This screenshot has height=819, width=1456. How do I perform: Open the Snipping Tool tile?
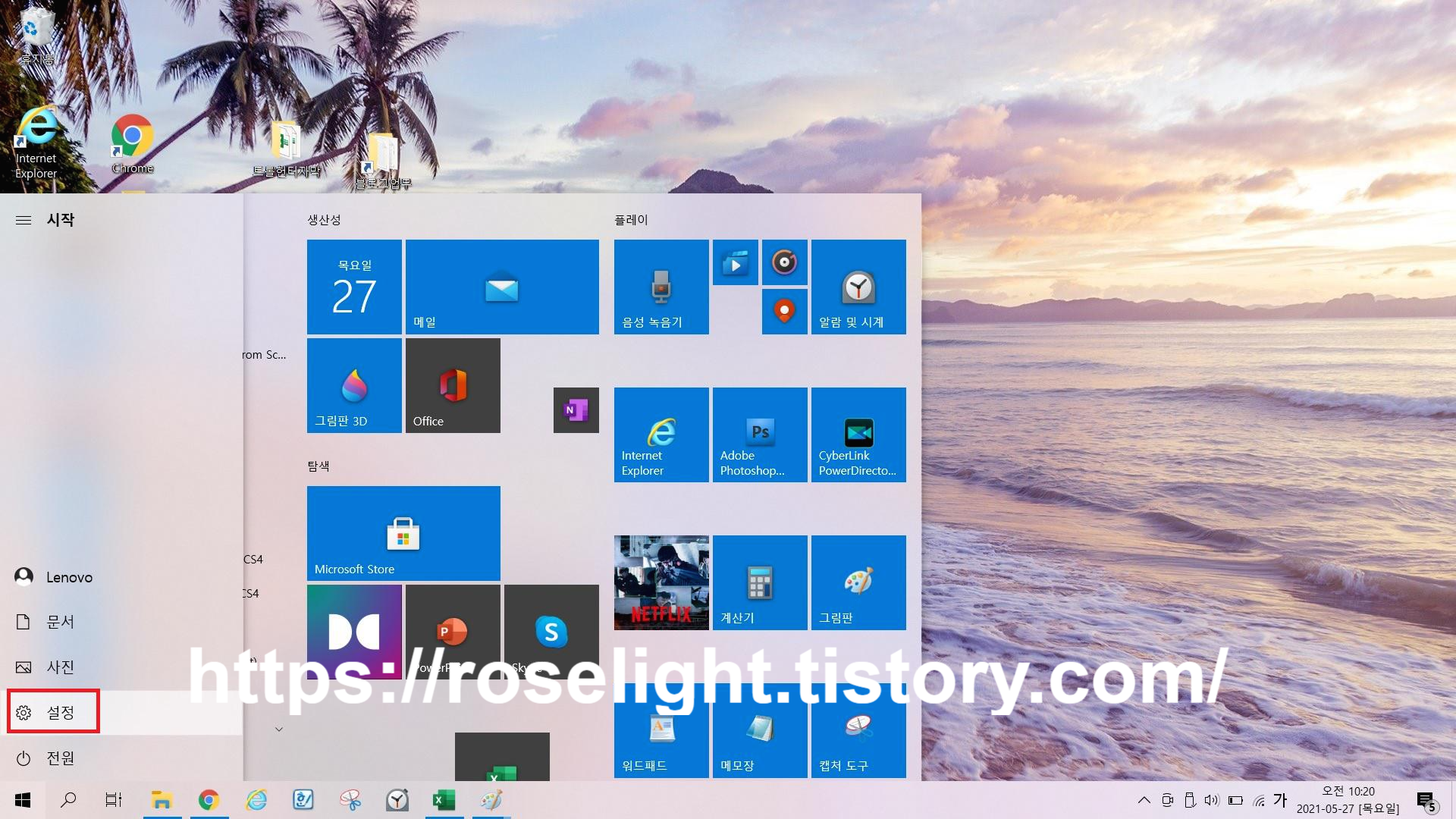point(858,730)
